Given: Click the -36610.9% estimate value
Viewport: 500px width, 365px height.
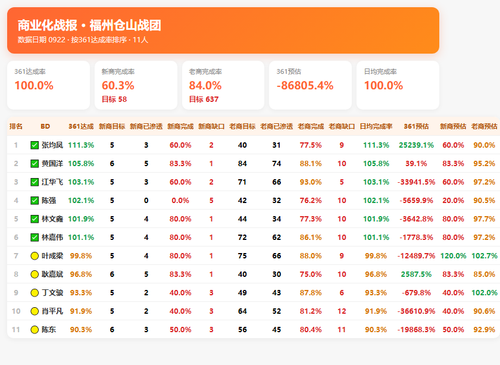Looking at the screenshot, I should pos(416,311).
